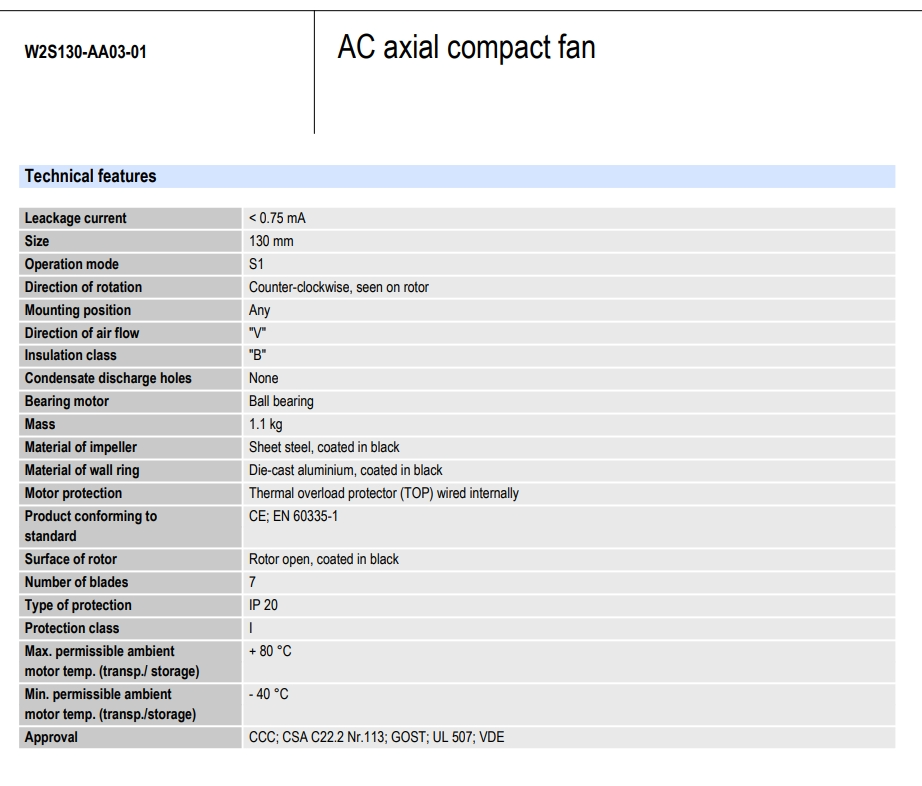Viewport: 922px width, 786px height.
Task: Click the AC axial compact fan title
Action: (x=466, y=47)
